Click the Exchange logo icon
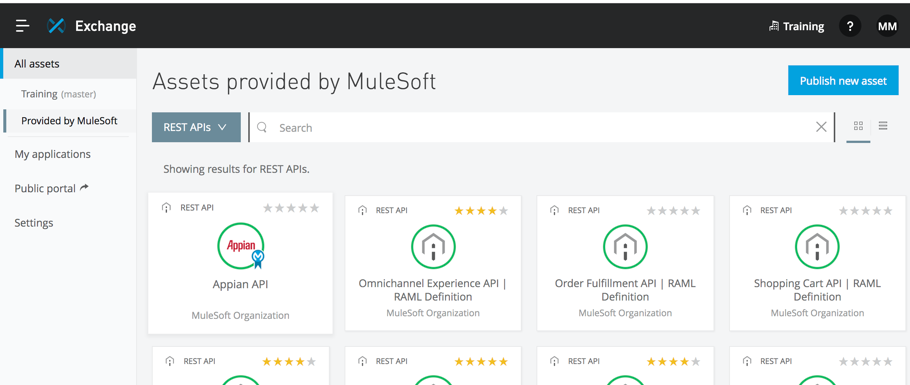The image size is (910, 385). [x=56, y=26]
